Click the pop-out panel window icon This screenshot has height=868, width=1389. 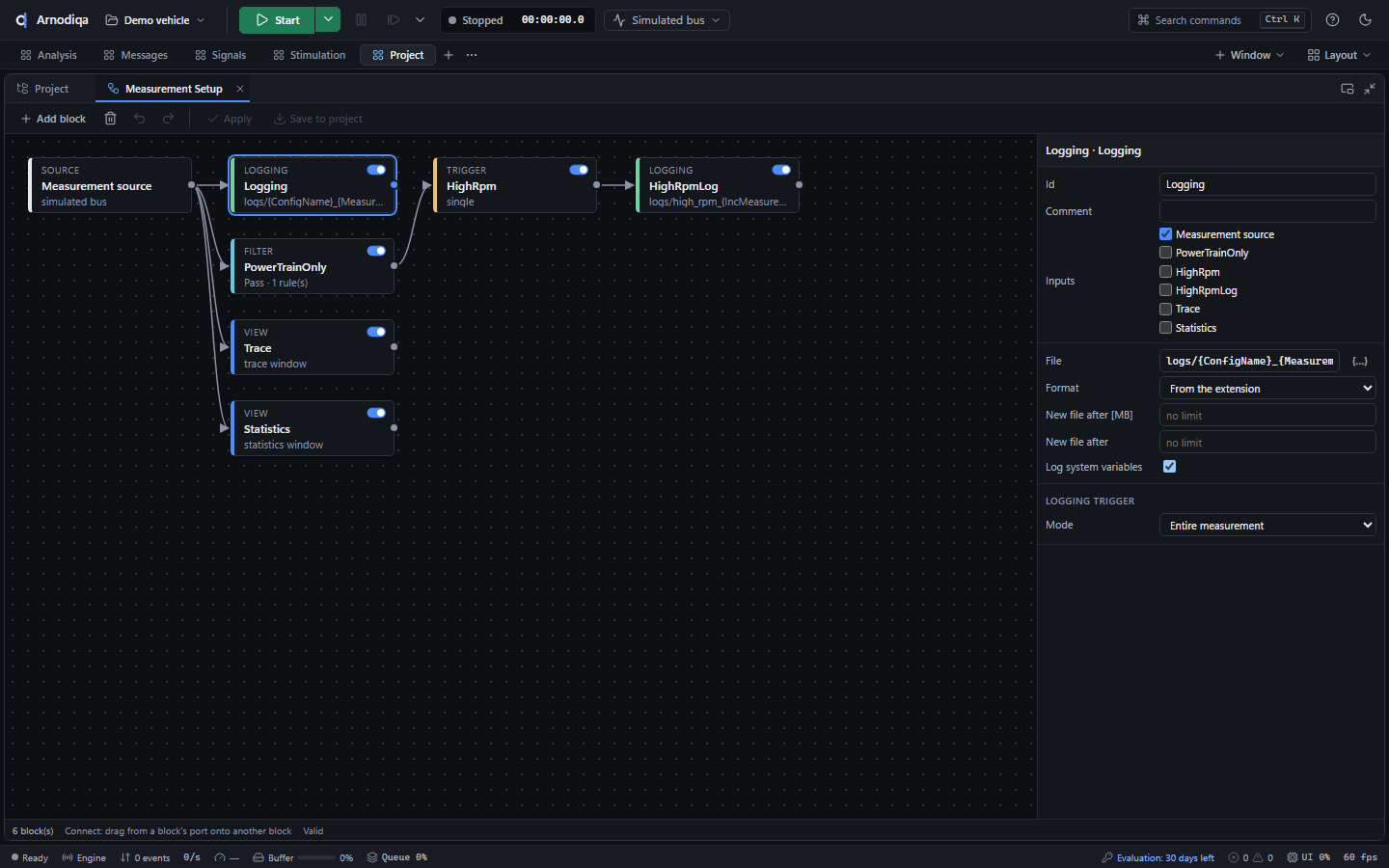click(x=1348, y=89)
